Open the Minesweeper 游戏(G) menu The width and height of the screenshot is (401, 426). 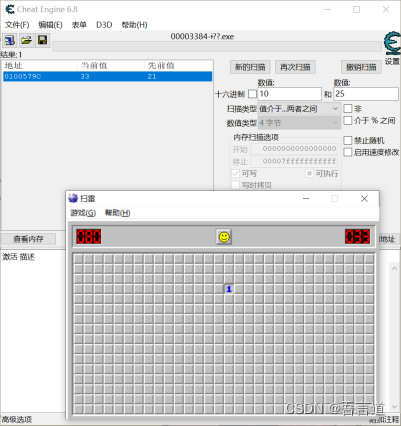click(83, 213)
